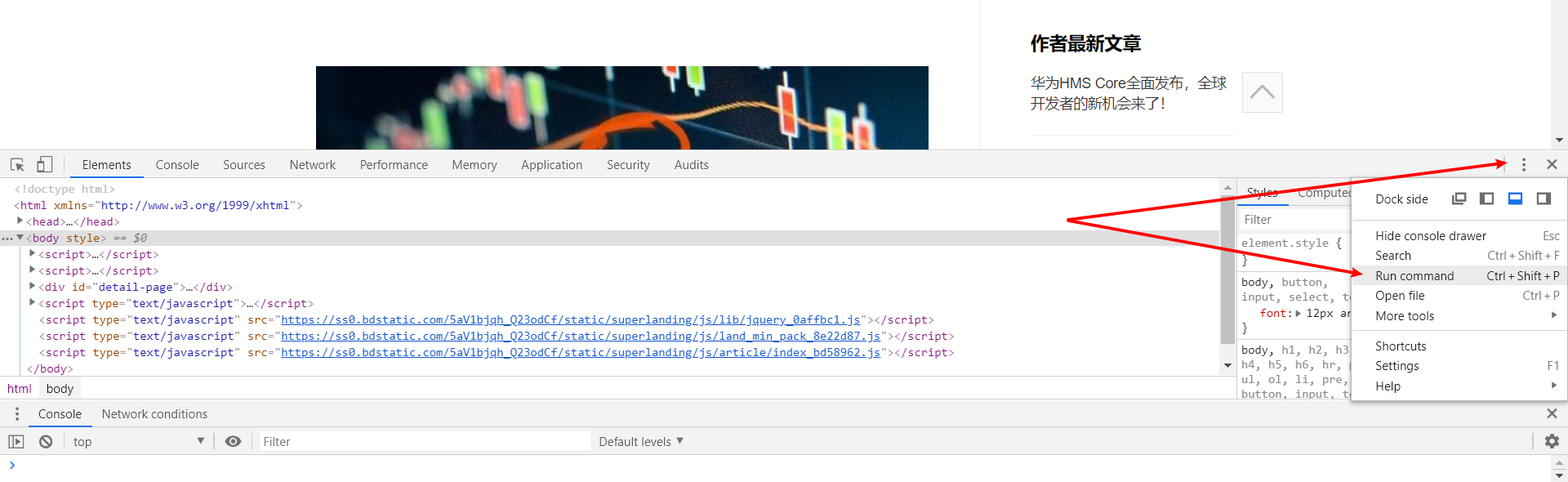Close the console drawer
1568x482 pixels.
1552,414
